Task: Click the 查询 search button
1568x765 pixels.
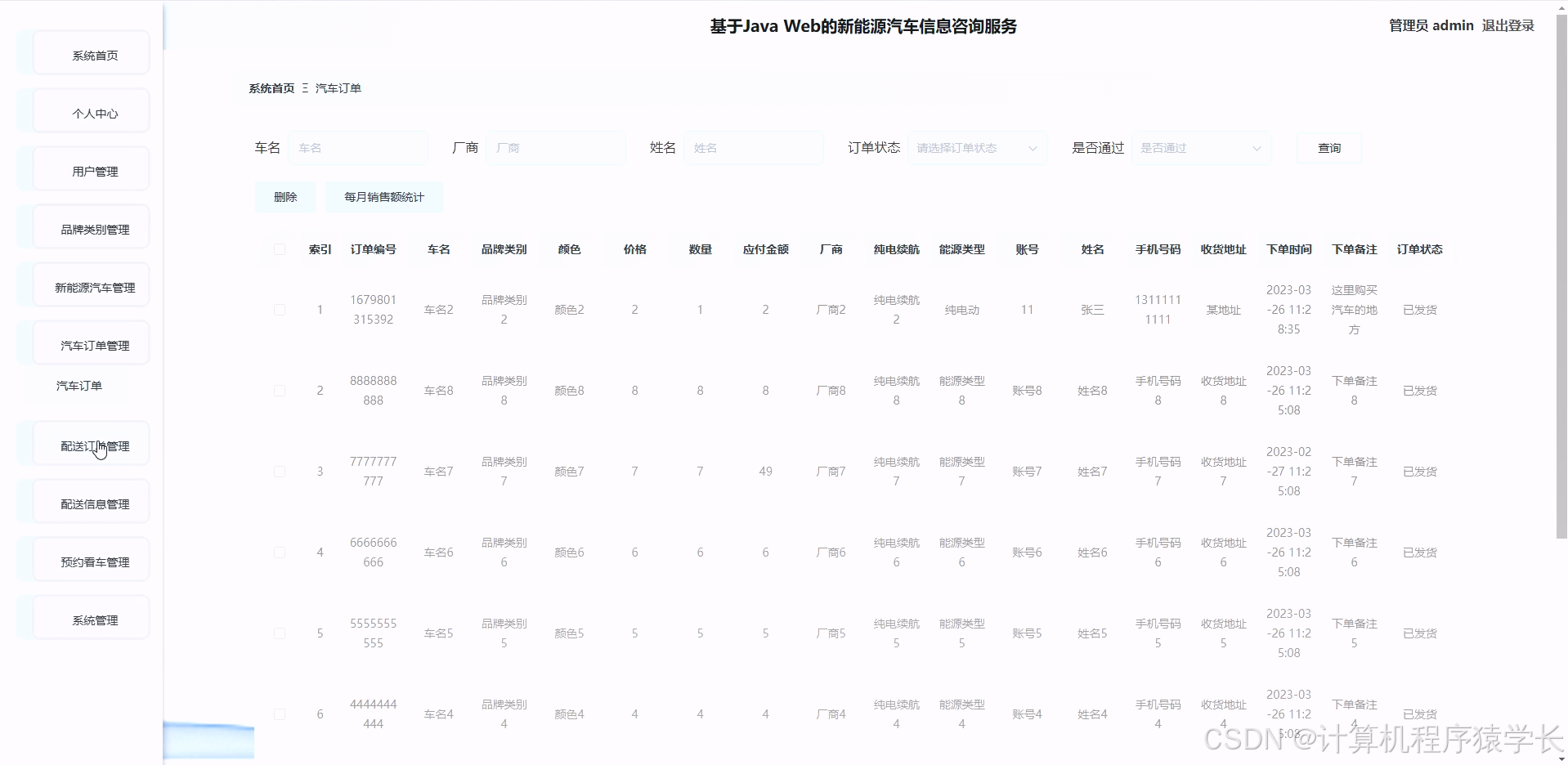Action: coord(1328,148)
